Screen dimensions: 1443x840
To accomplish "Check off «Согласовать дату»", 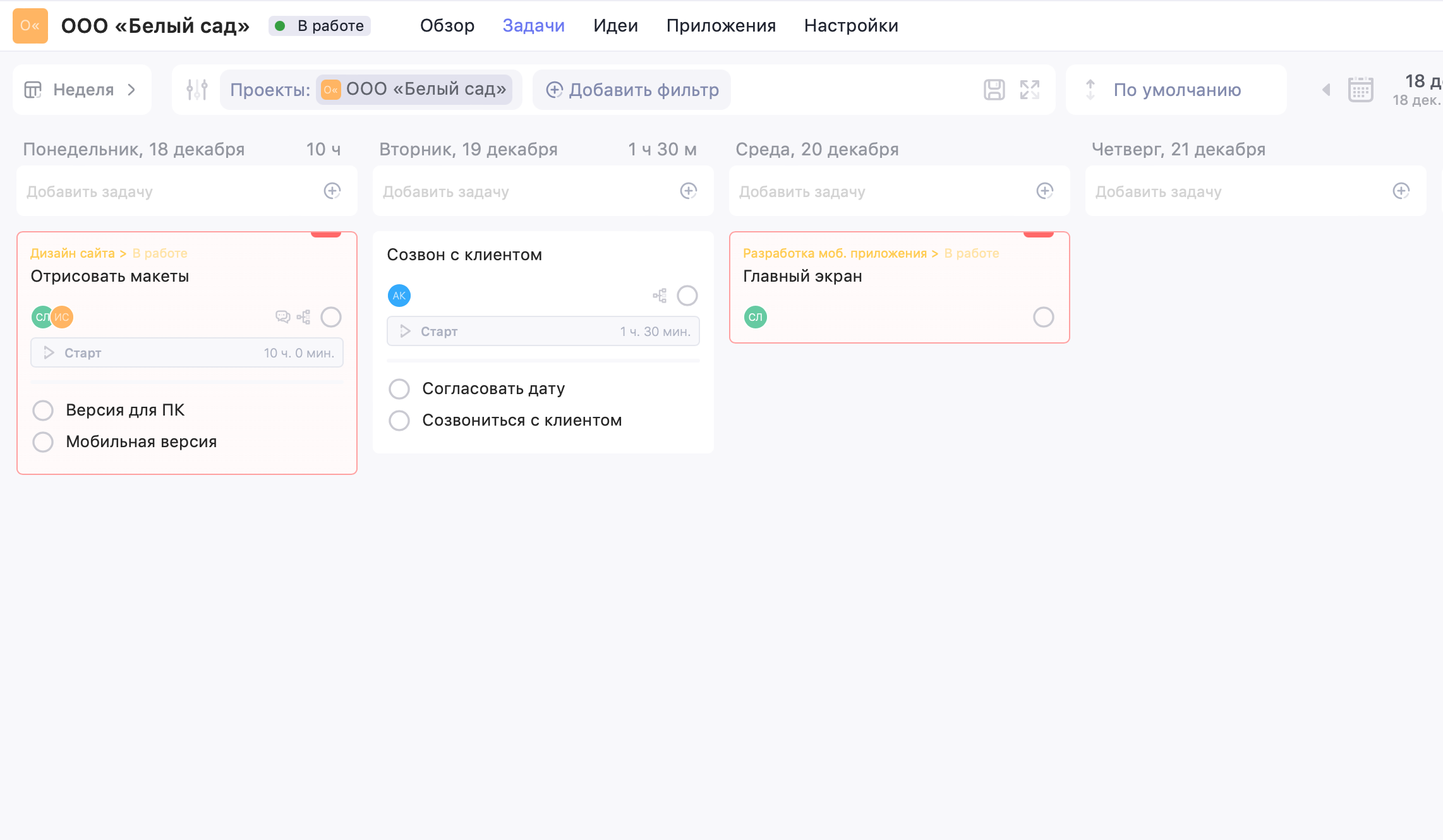I will 399,388.
